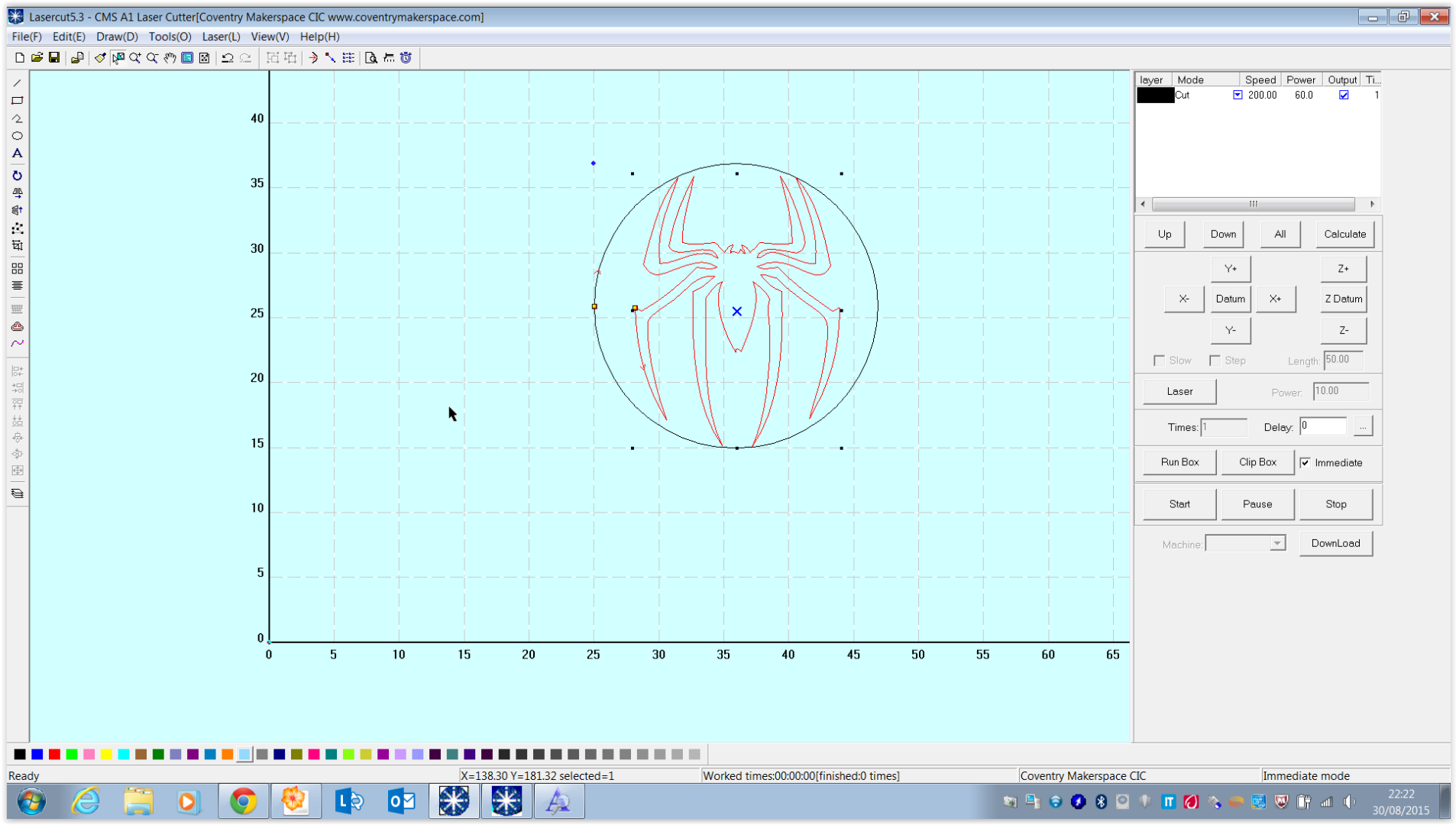The width and height of the screenshot is (1456, 825).
Task: Uncheck the Immediate mode checkbox
Action: (1306, 462)
